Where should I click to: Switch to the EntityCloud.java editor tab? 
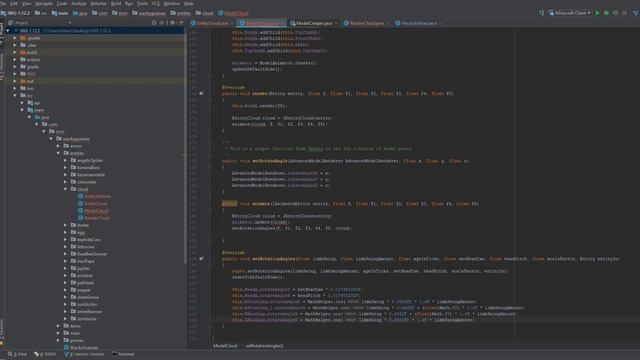212,23
